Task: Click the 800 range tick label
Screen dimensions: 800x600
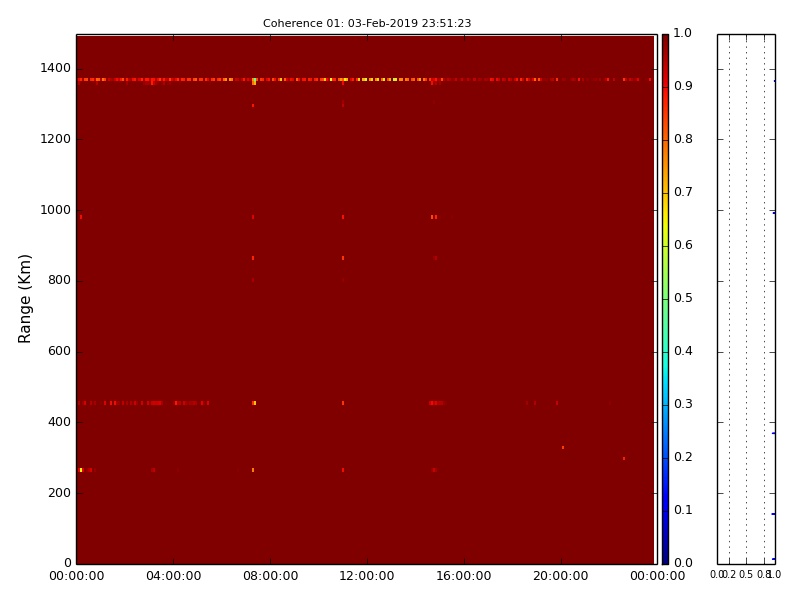Action: coord(59,280)
